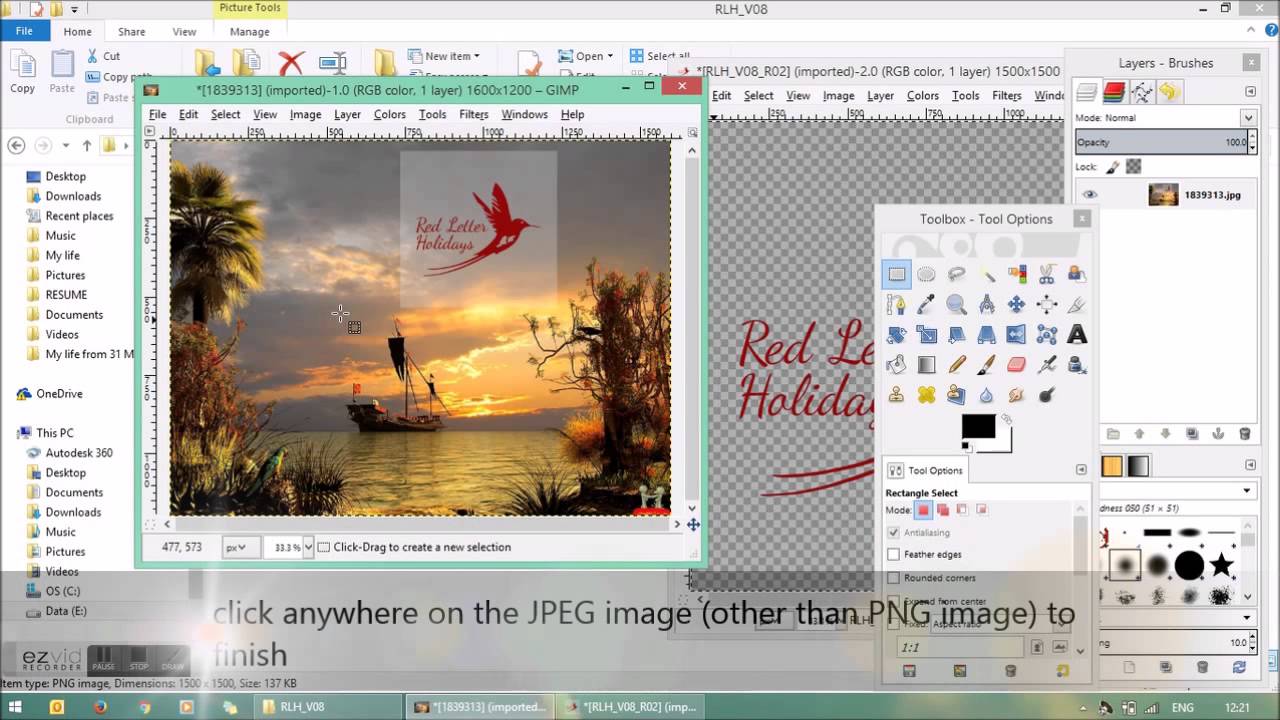Select the Ellipse Select tool

pos(927,274)
